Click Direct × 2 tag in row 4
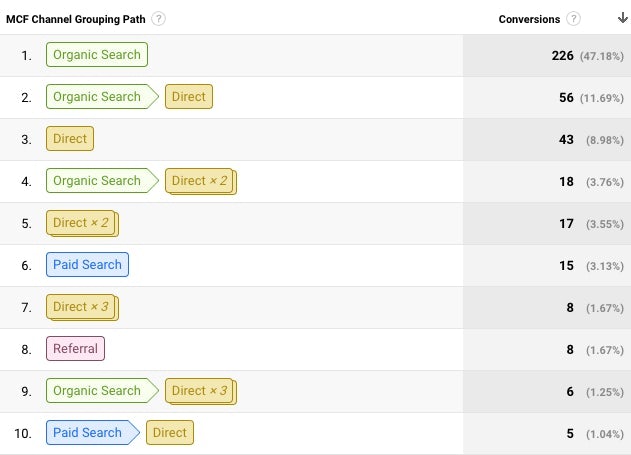Viewport: 631px width, 455px height. 200,181
